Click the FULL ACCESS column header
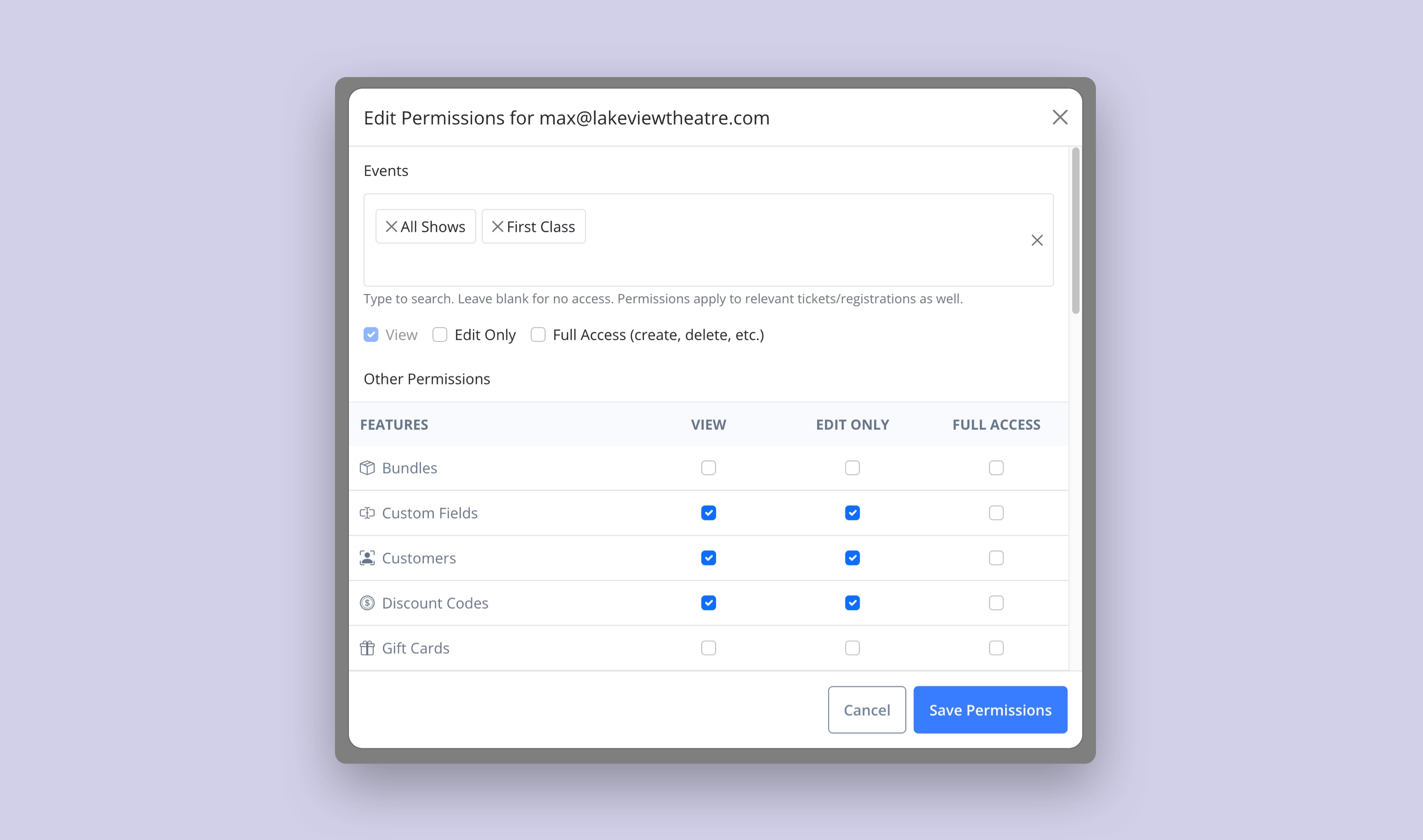The height and width of the screenshot is (840, 1423). [x=996, y=424]
